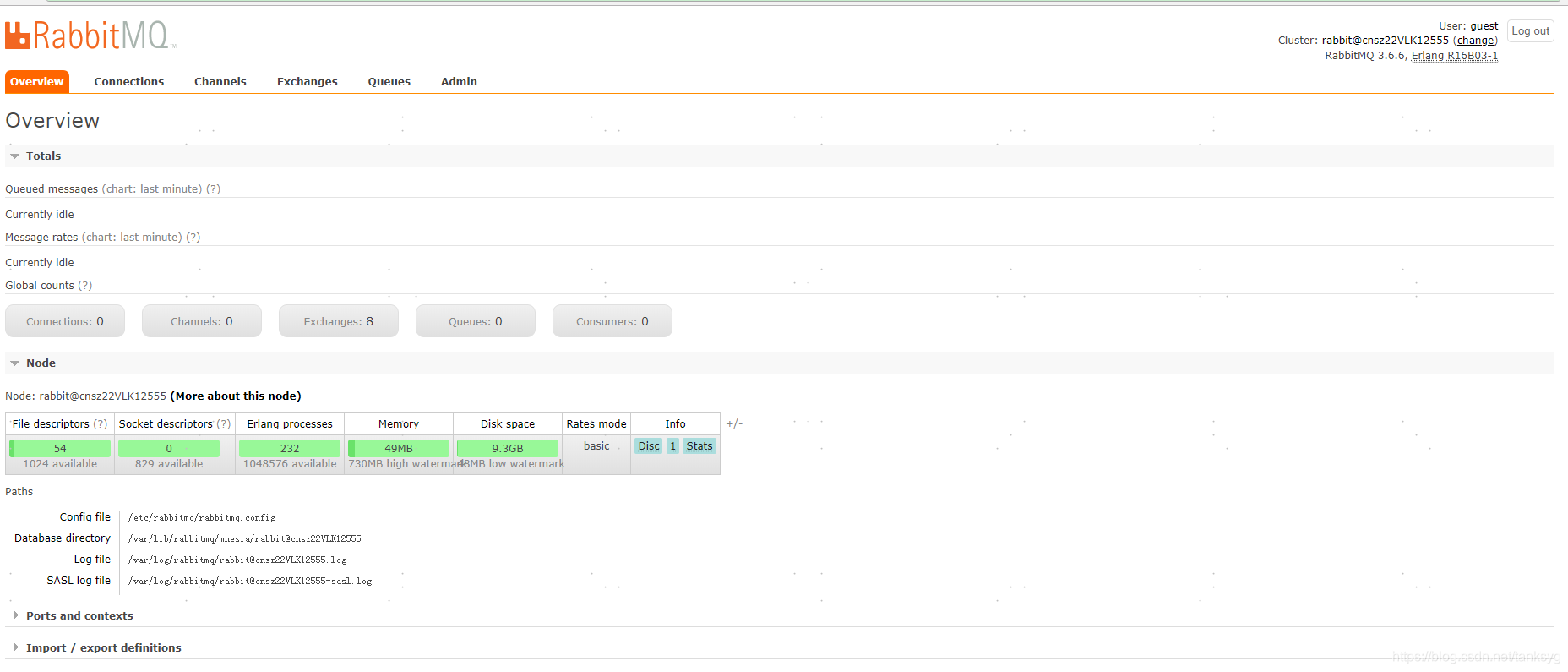Click the Channels: 0 count button
Viewport: 1568px width, 672px height.
[x=202, y=321]
